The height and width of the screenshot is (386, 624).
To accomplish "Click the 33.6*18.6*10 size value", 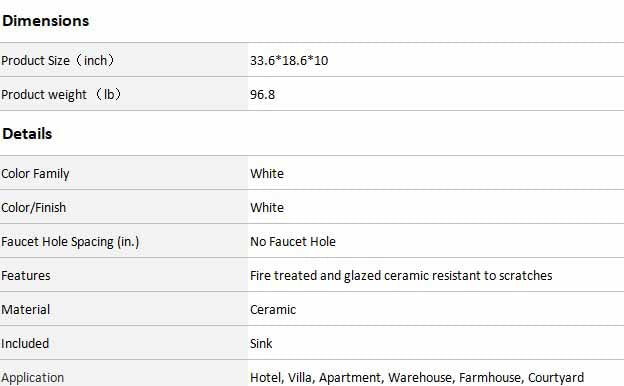I will 289,60.
